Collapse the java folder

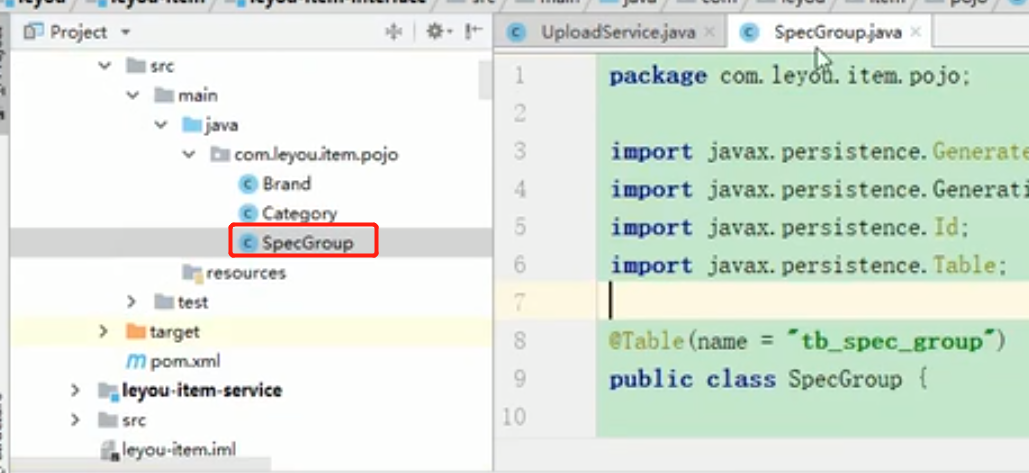point(161,125)
